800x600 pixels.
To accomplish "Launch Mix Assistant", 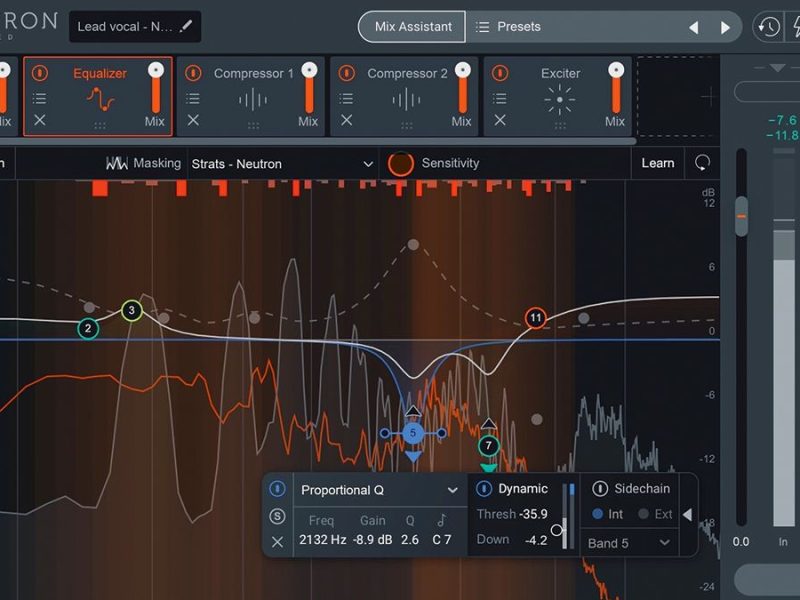I will coord(412,27).
